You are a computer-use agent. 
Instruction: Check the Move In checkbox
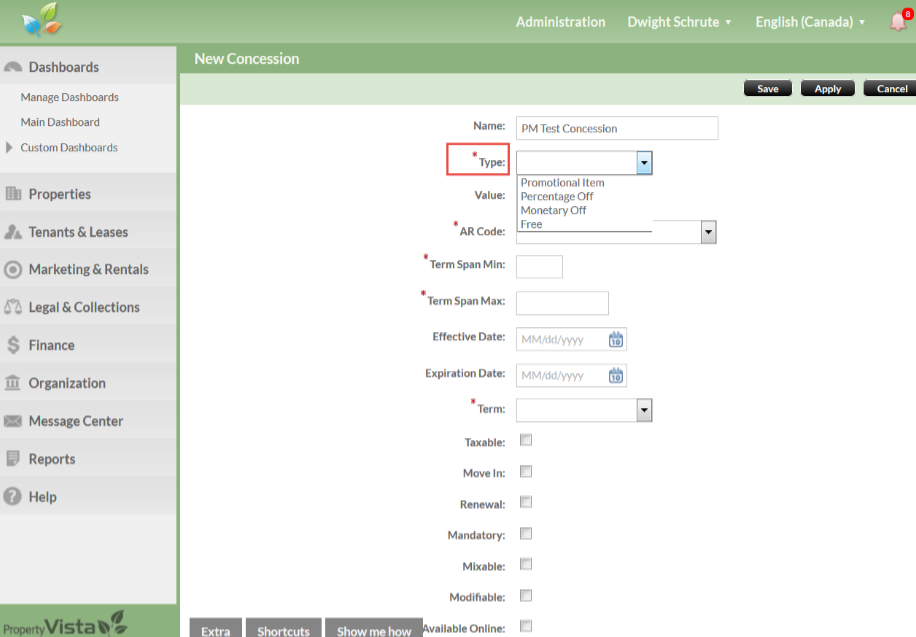(526, 471)
